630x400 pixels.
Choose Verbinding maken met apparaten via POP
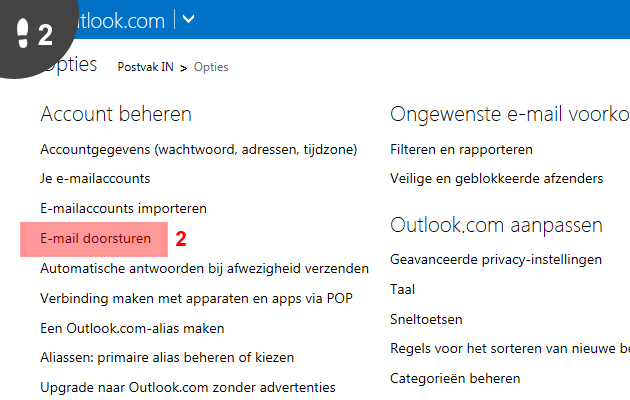point(196,298)
